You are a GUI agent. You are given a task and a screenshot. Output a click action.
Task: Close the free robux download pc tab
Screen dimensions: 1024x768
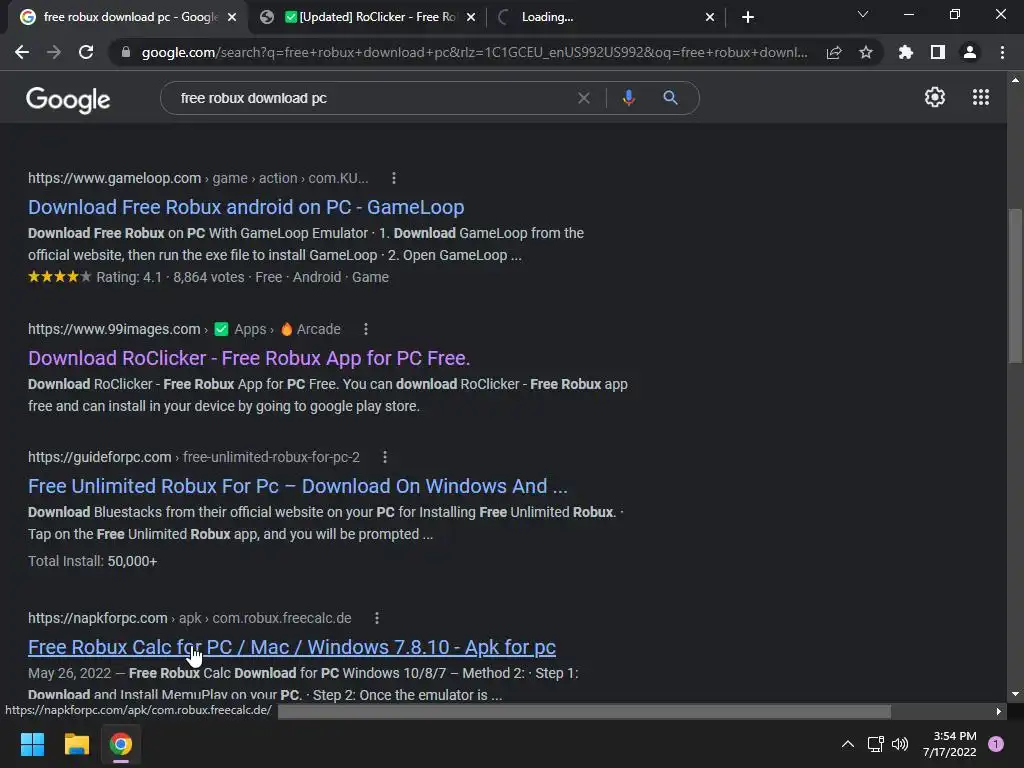tap(232, 17)
